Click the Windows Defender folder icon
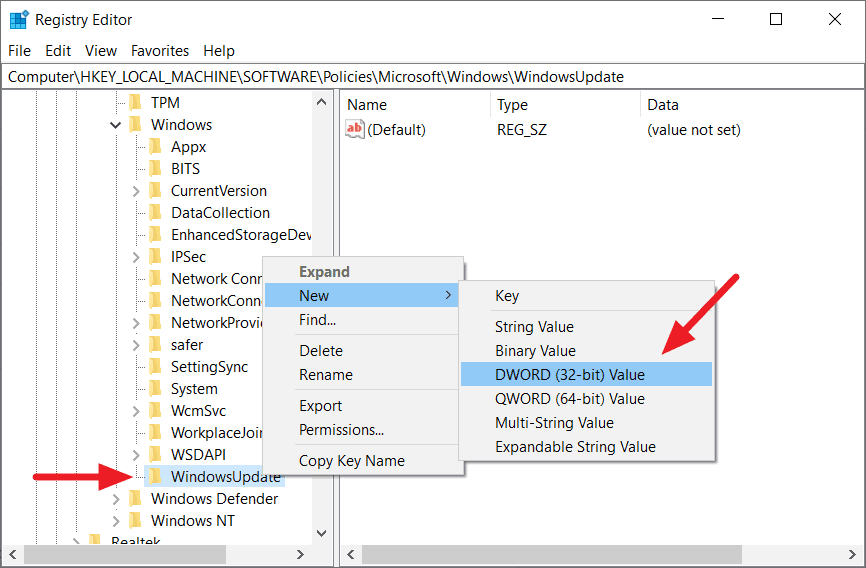The width and height of the screenshot is (866, 568). (135, 499)
